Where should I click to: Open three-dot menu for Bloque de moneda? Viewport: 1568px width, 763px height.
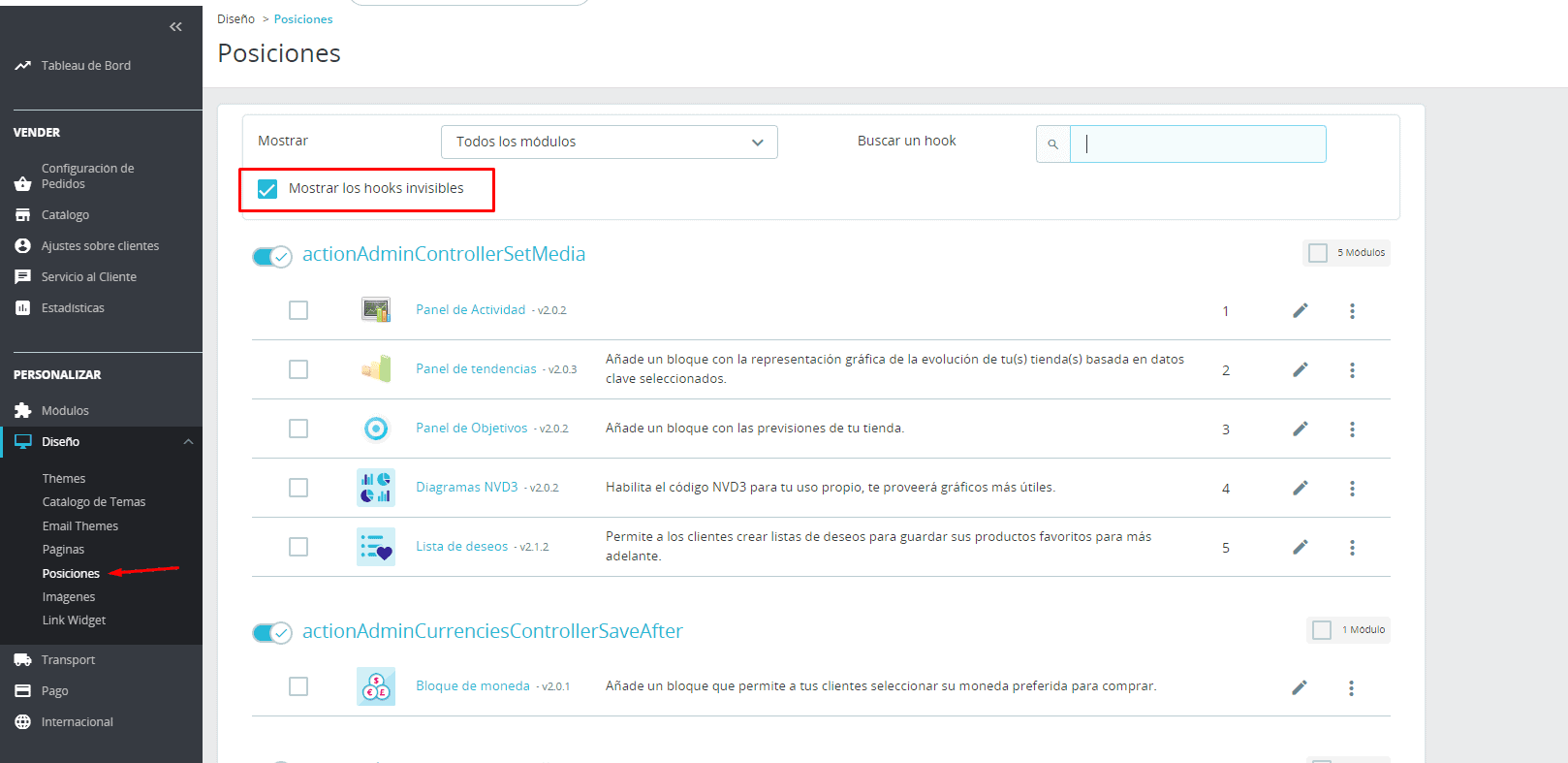pyautogui.click(x=1351, y=687)
